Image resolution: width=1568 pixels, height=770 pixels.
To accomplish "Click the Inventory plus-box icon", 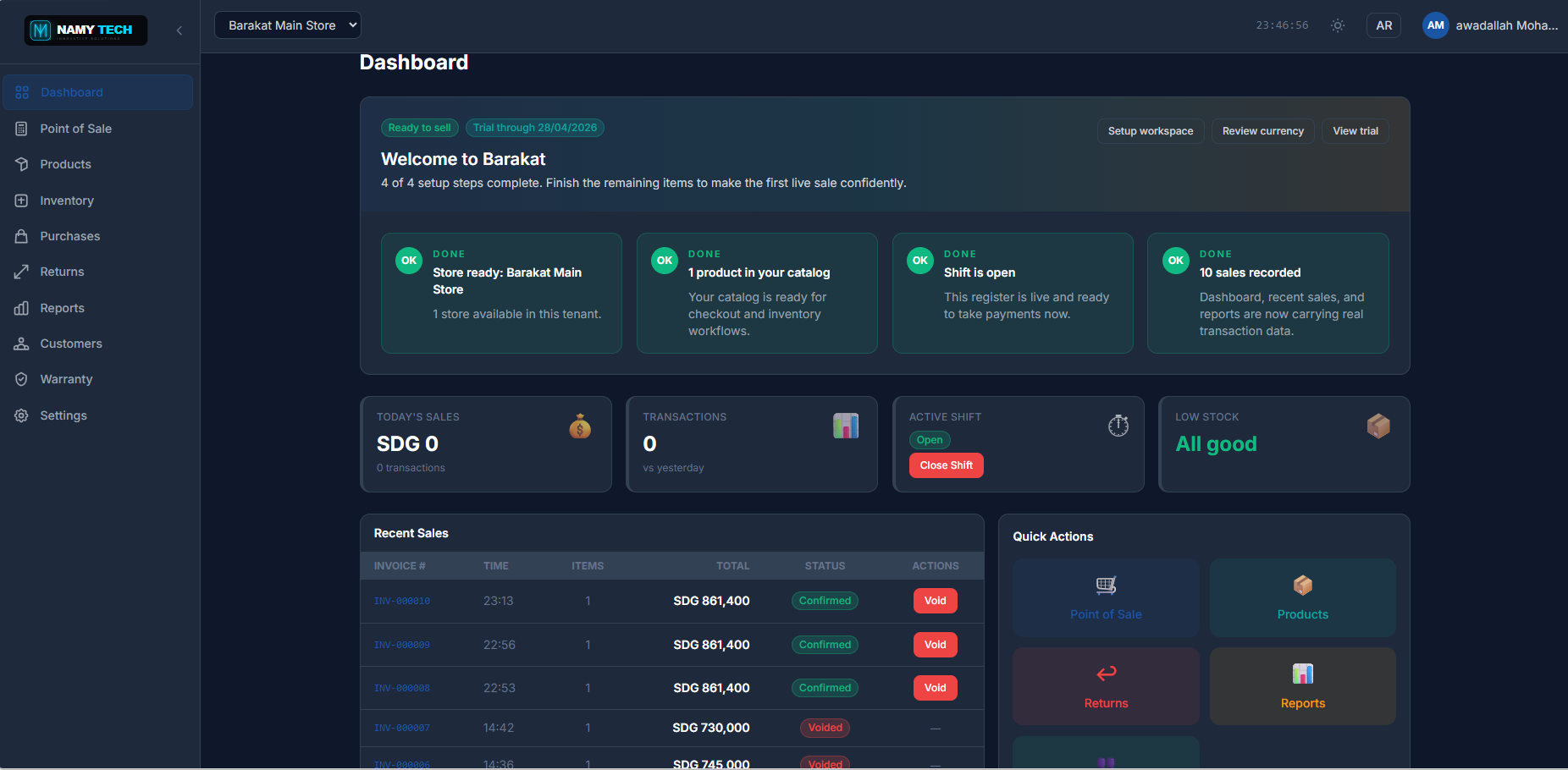I will click(x=22, y=201).
